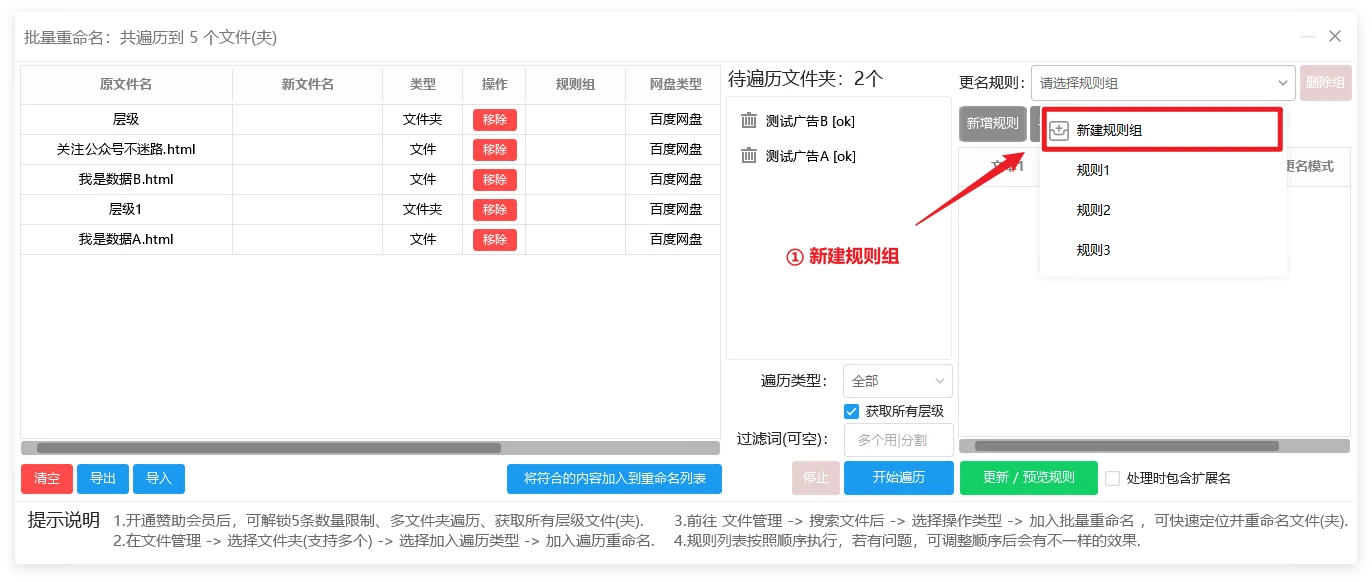Enable 处理时包含扩展名 checkbox
1372x582 pixels.
pyautogui.click(x=1112, y=478)
